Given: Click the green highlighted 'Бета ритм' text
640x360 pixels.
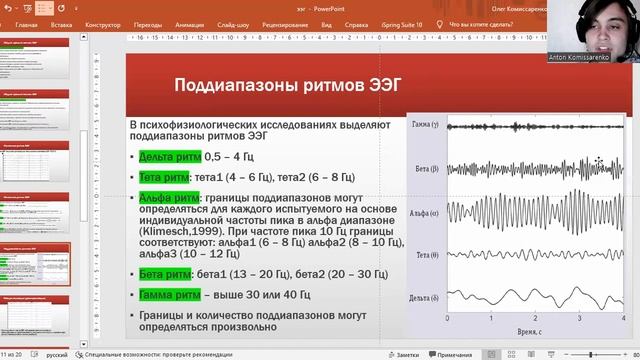Looking at the screenshot, I should 165,274.
